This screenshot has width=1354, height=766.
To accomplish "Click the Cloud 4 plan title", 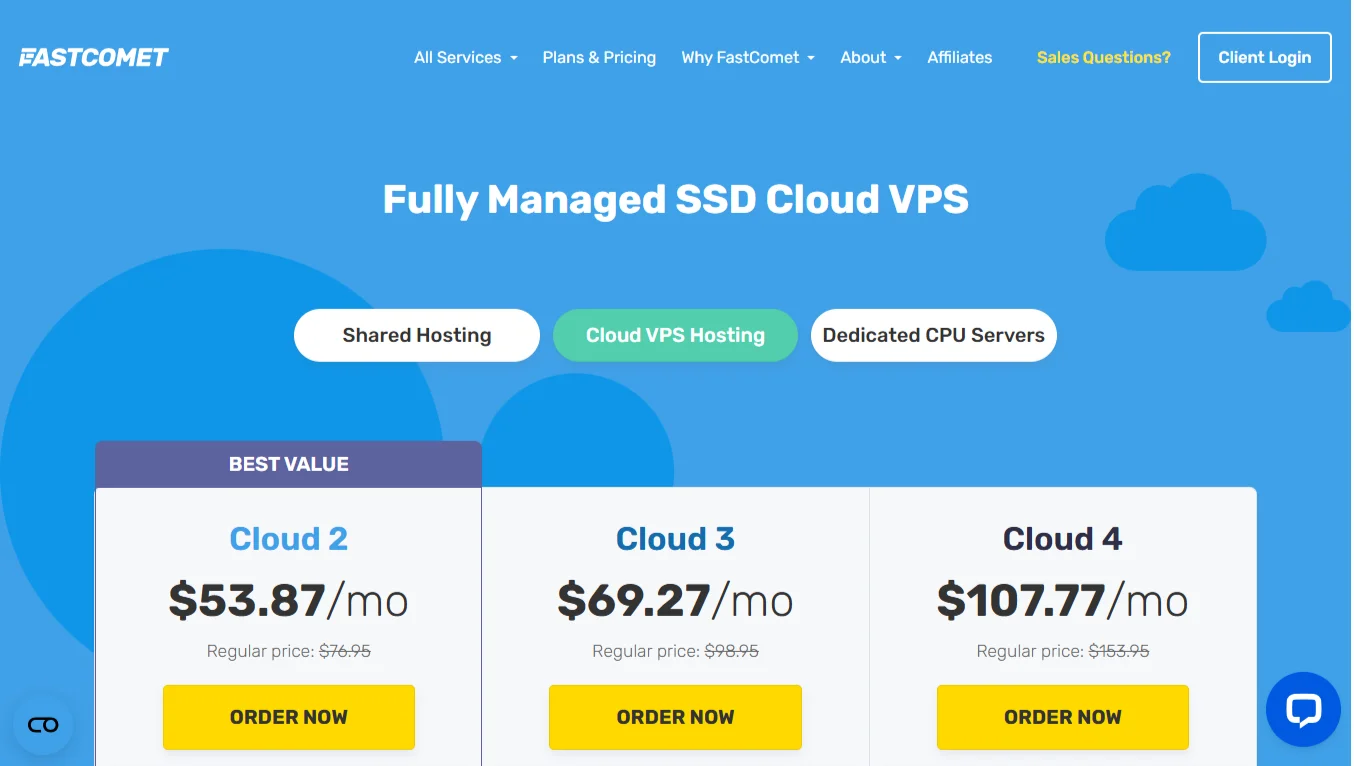I will [x=1063, y=539].
